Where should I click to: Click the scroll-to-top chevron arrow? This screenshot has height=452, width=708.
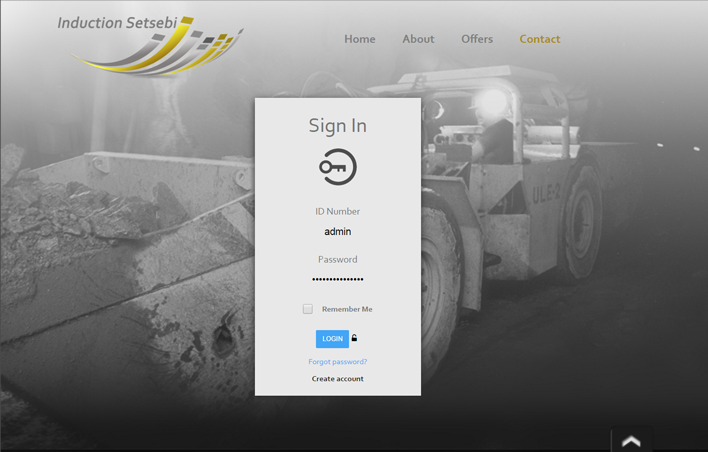click(631, 441)
